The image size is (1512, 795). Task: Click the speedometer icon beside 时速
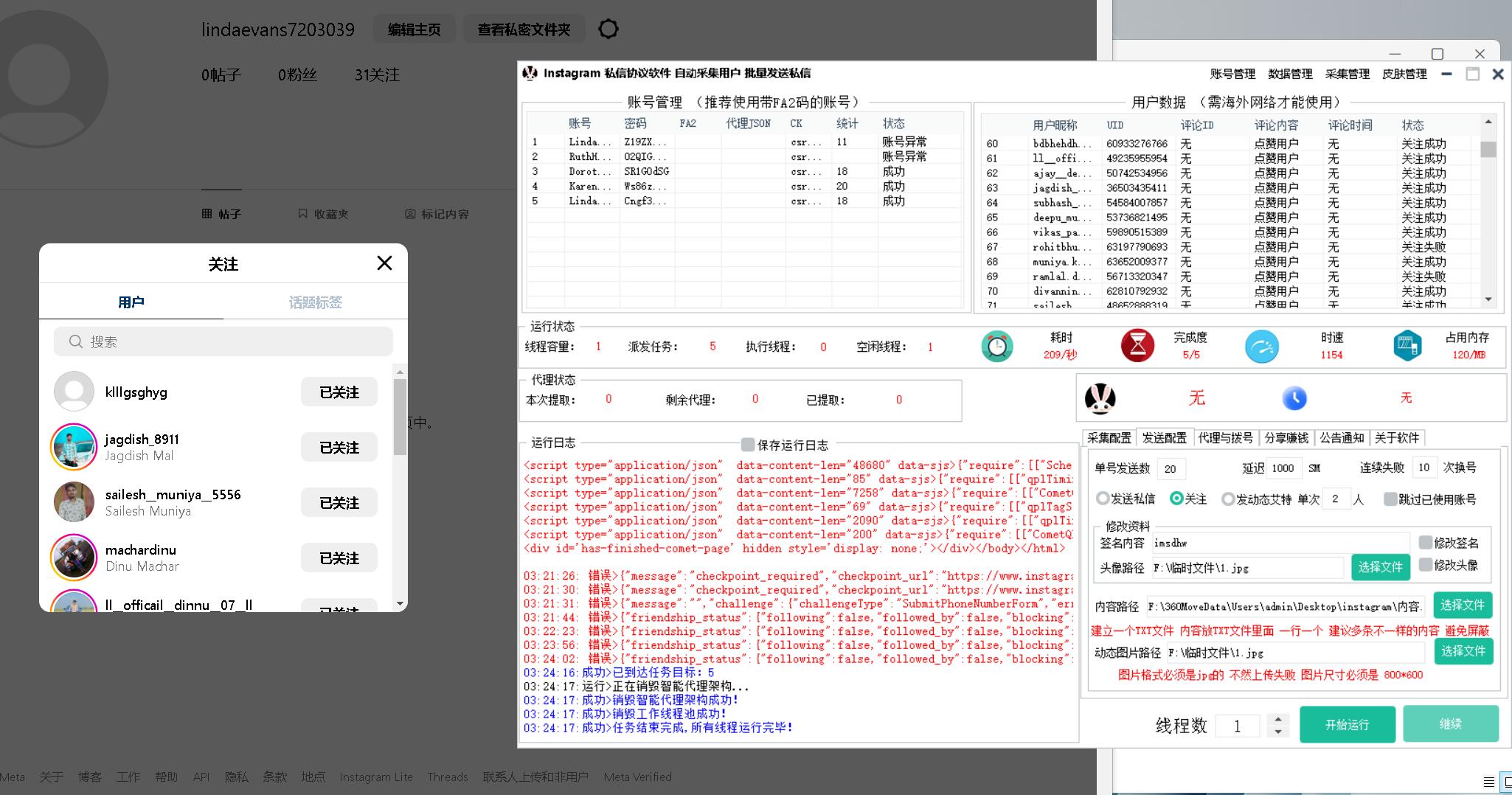[1261, 347]
